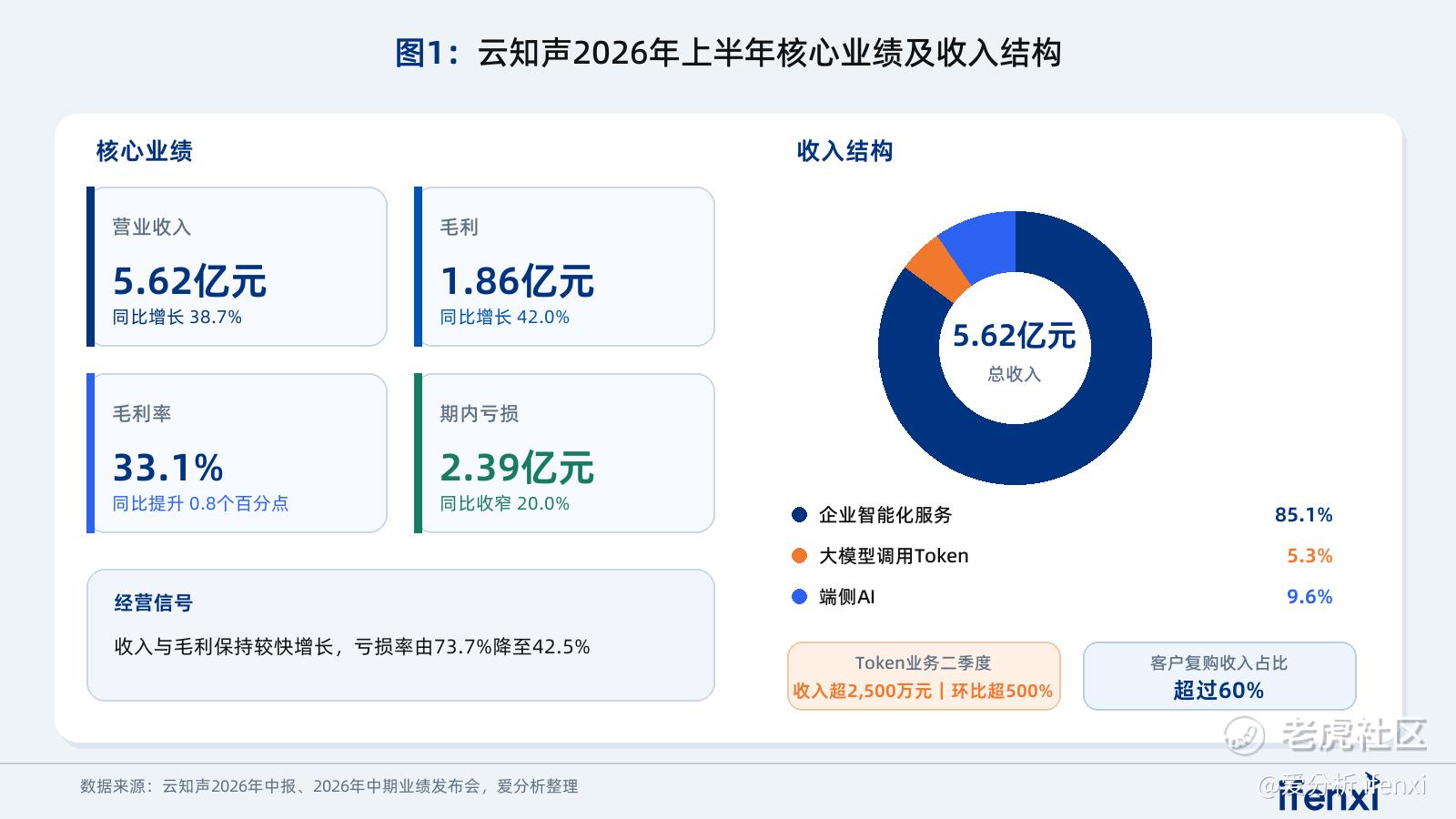Open the 营业收入 5.62亿元 card

pyautogui.click(x=237, y=267)
